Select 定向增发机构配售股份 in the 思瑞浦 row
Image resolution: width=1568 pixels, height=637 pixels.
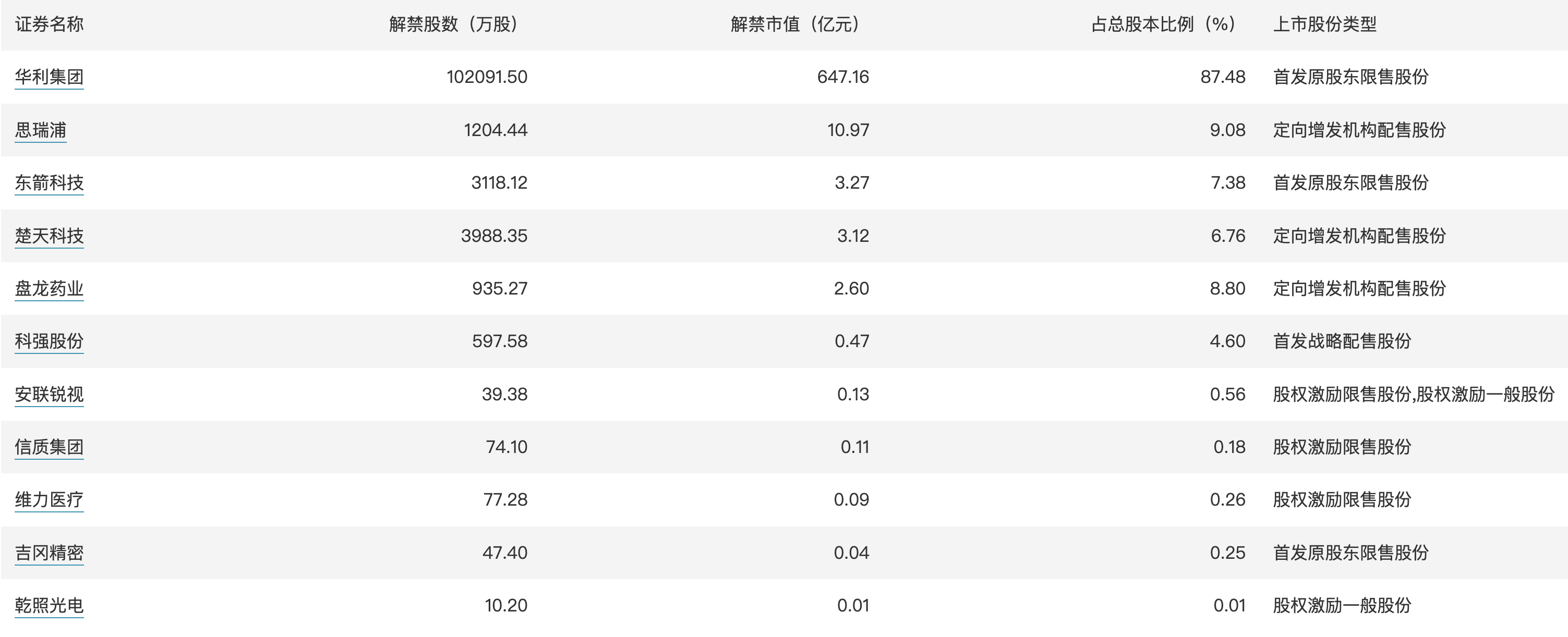[1359, 130]
